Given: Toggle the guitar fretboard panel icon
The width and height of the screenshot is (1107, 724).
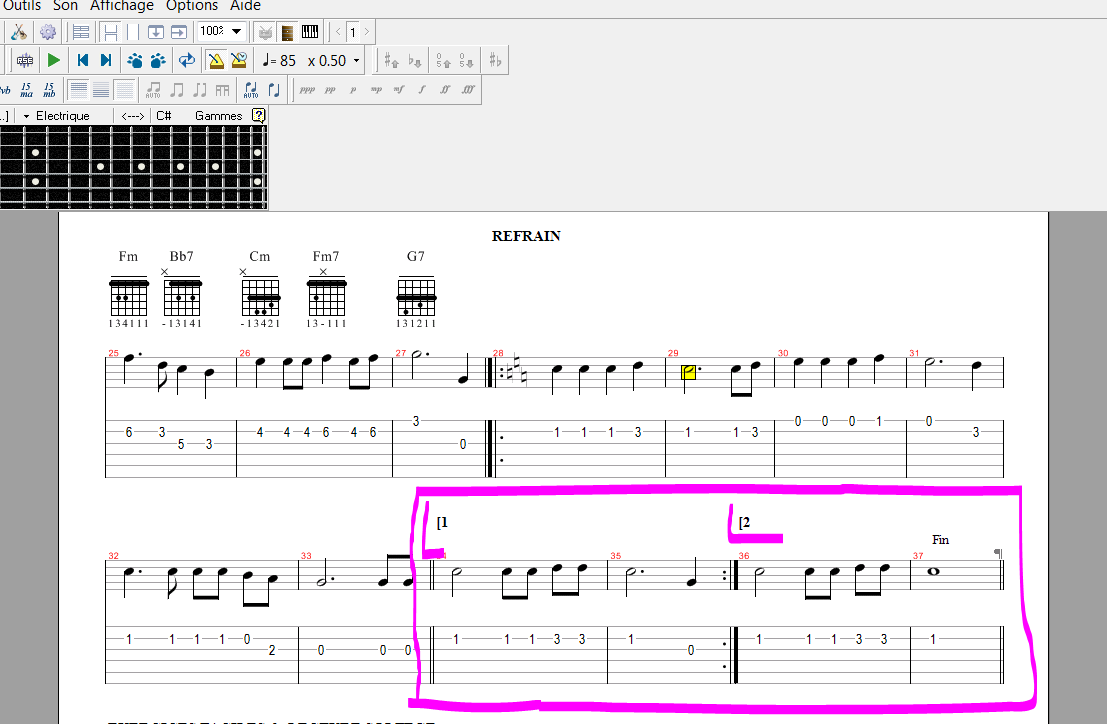Looking at the screenshot, I should [287, 32].
